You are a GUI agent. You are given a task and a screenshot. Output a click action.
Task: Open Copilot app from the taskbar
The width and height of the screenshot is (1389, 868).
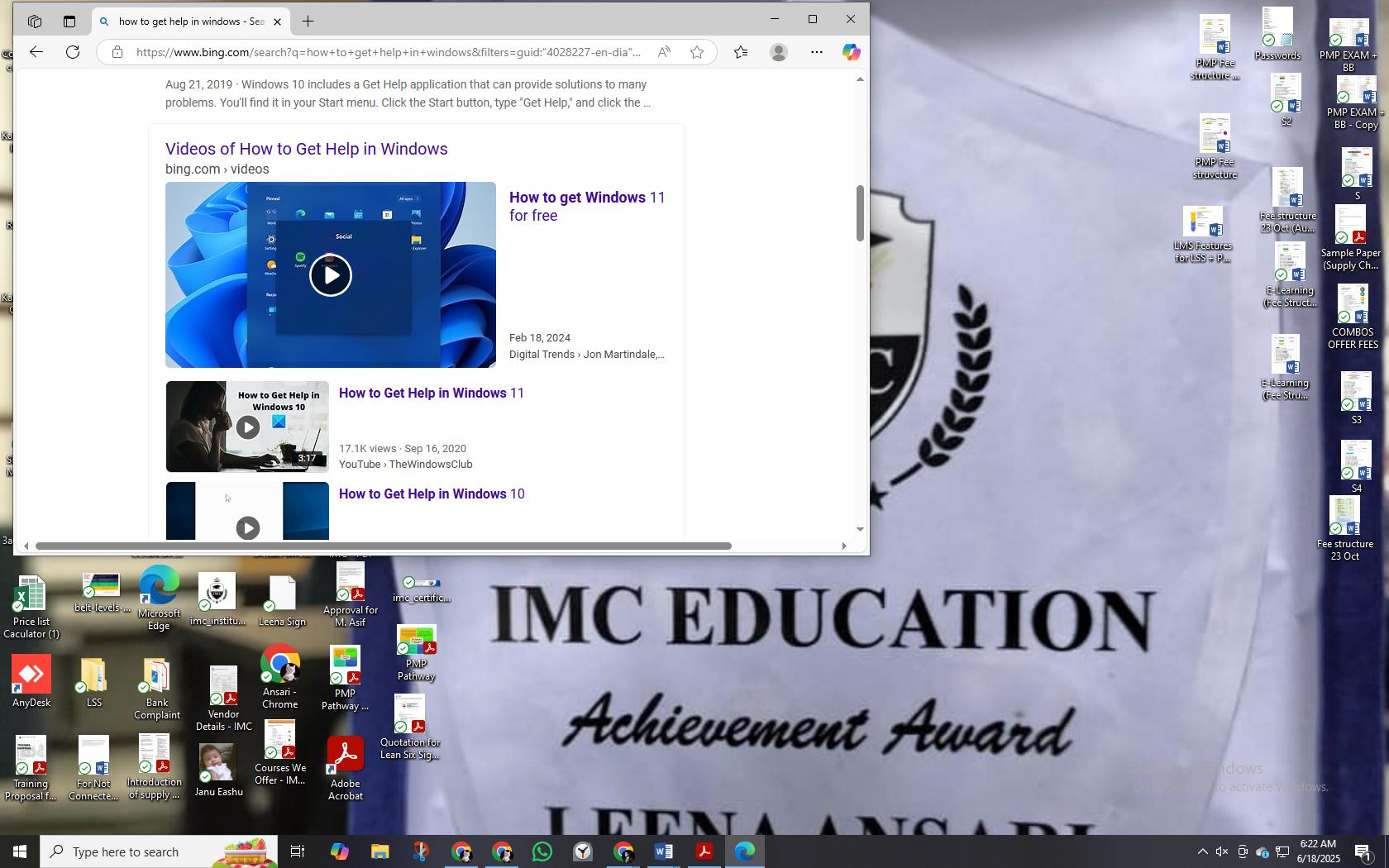pos(339,851)
